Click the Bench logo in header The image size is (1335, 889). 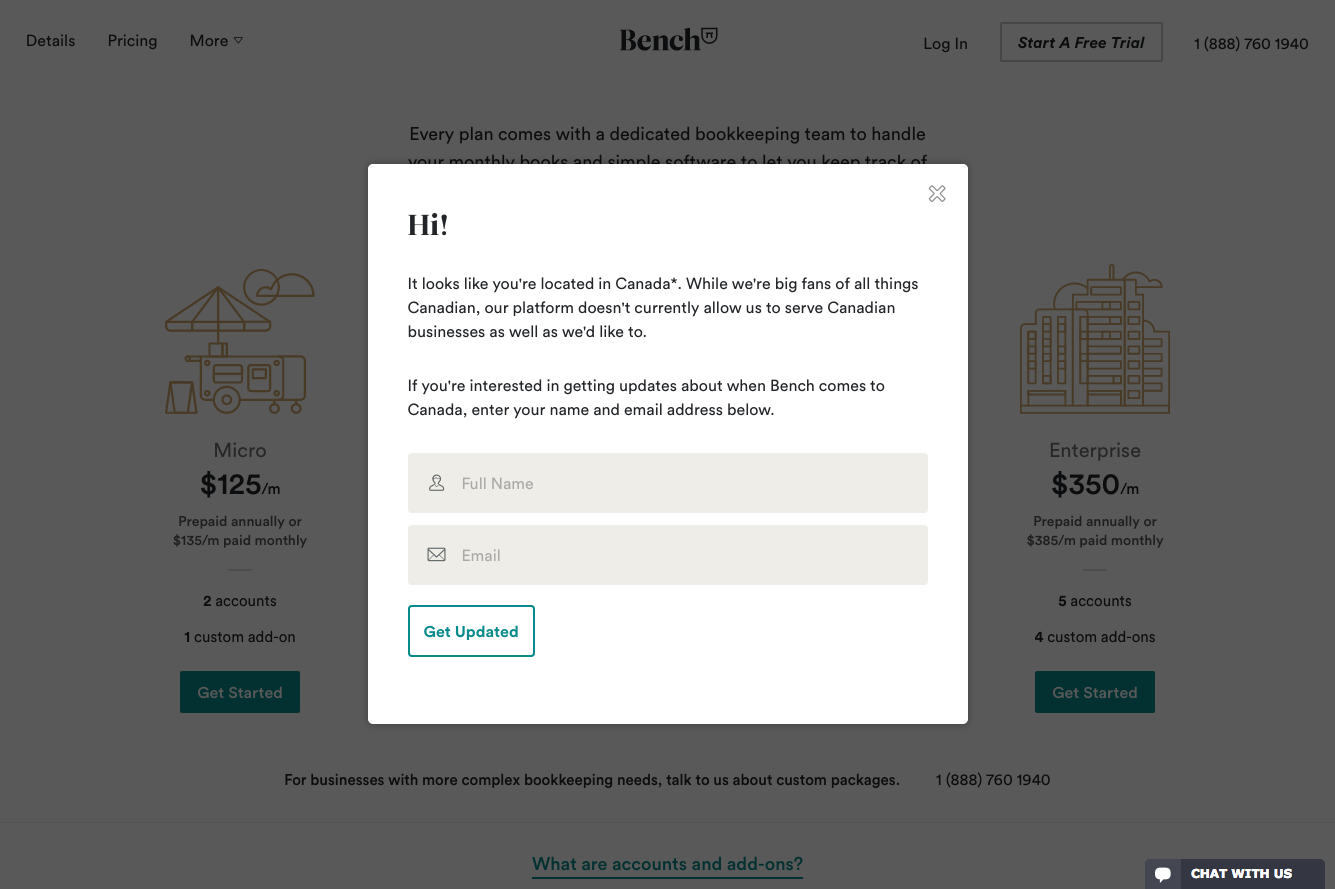coord(668,40)
